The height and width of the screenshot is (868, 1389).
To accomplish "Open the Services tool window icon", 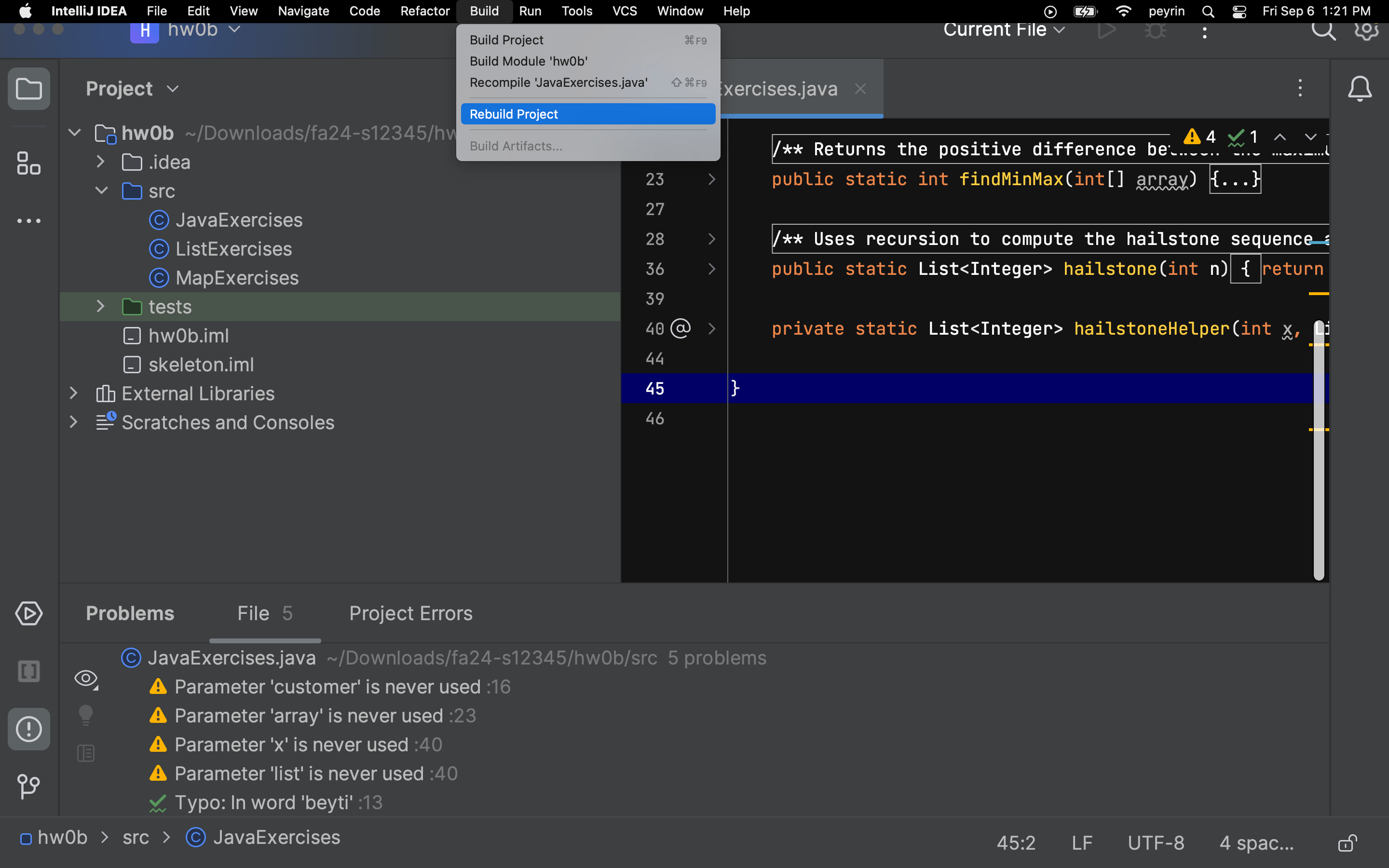I will pos(29,614).
